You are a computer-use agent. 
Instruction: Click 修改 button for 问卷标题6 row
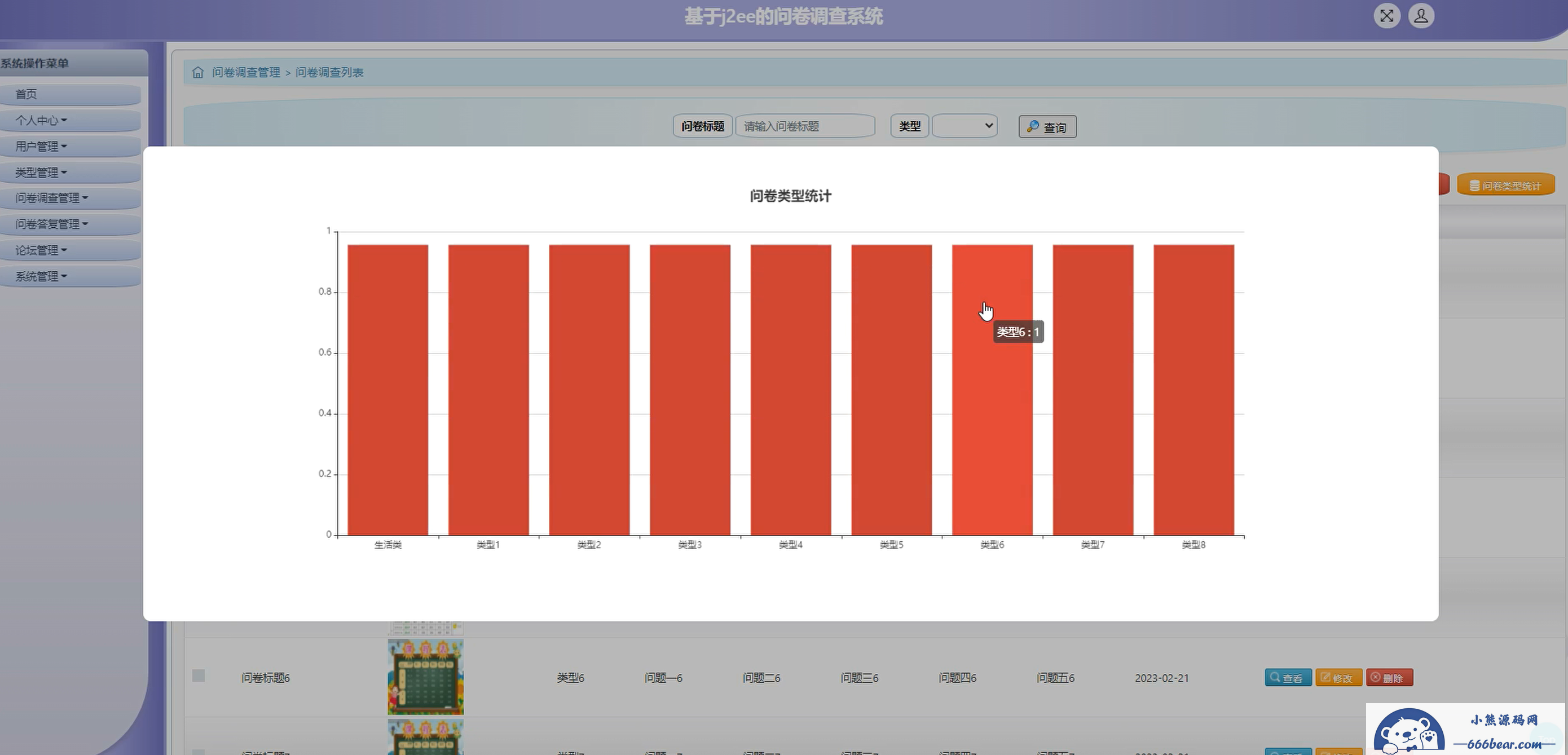click(x=1338, y=678)
